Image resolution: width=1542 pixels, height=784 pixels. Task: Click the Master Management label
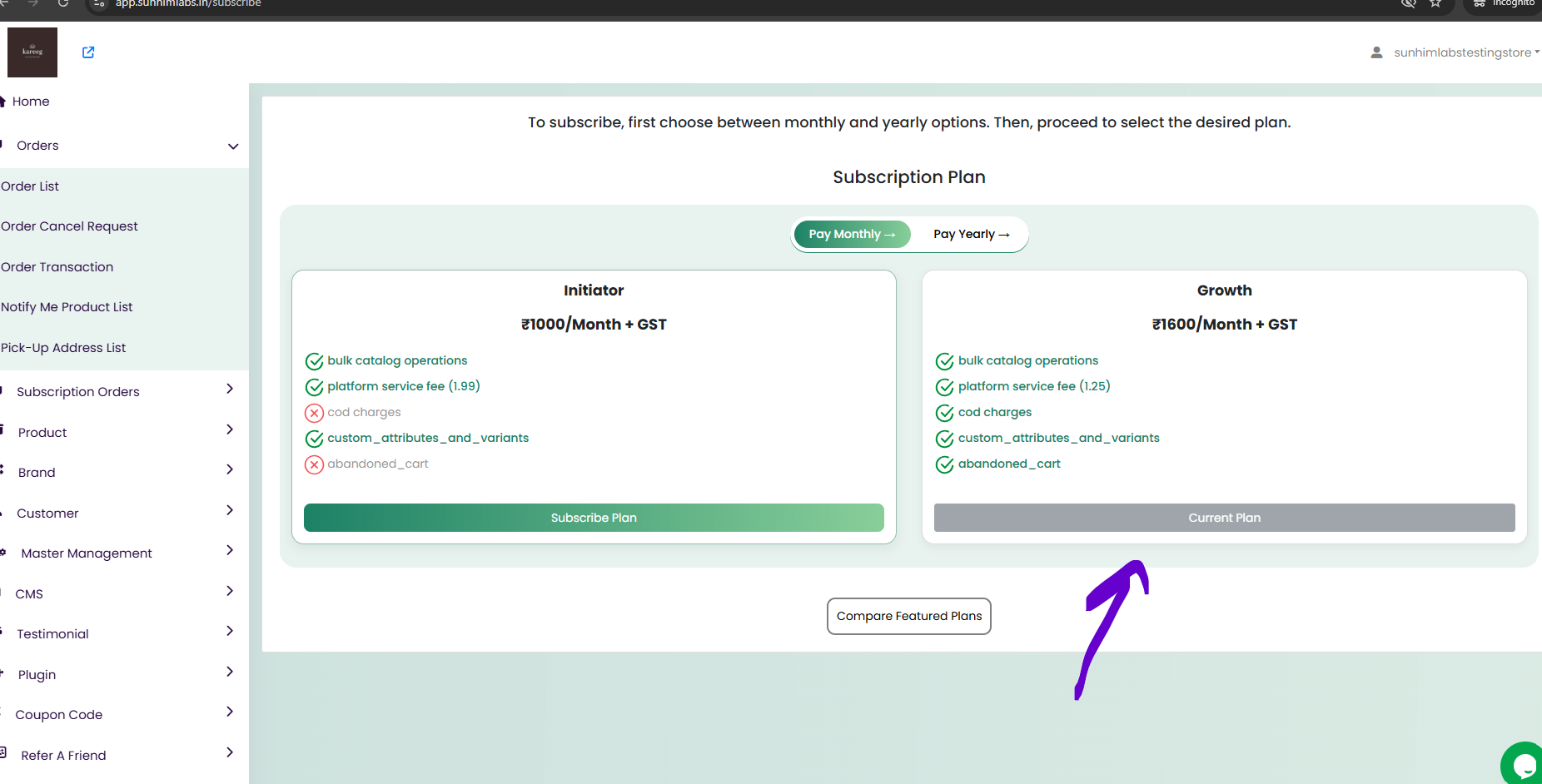click(87, 553)
